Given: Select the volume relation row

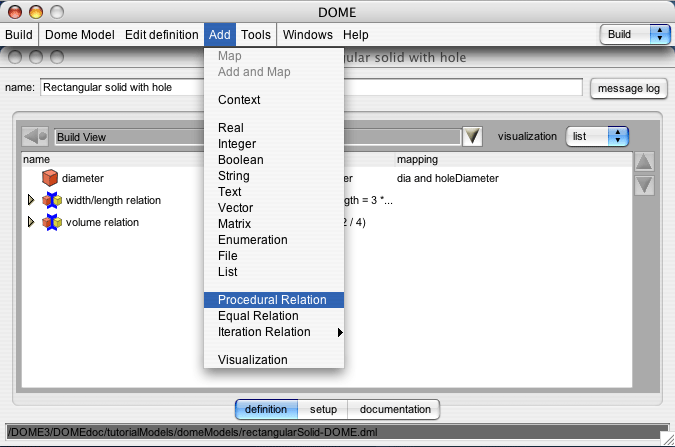Looking at the screenshot, I should pyautogui.click(x=327, y=222).
